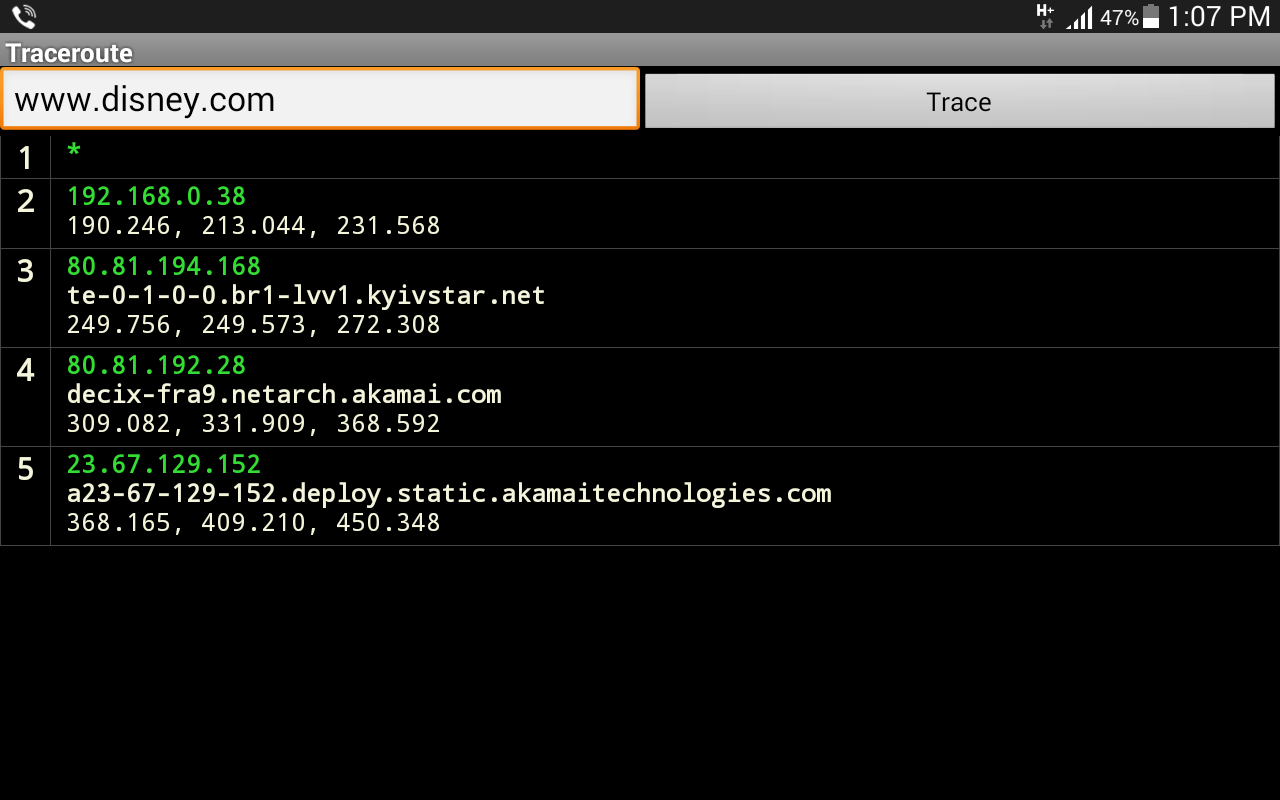The width and height of the screenshot is (1280, 800).
Task: Tap the H+ mobile data indicator
Action: tap(1045, 16)
